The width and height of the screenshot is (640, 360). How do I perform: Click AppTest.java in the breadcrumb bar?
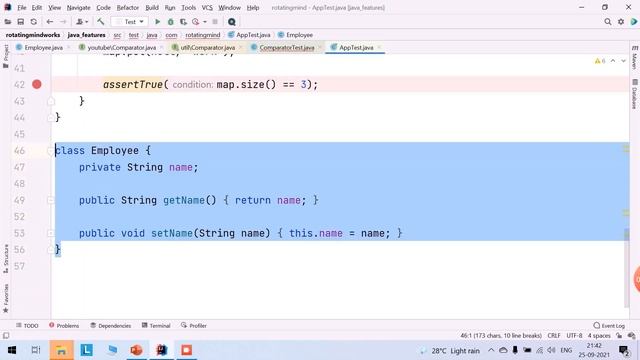pos(249,35)
